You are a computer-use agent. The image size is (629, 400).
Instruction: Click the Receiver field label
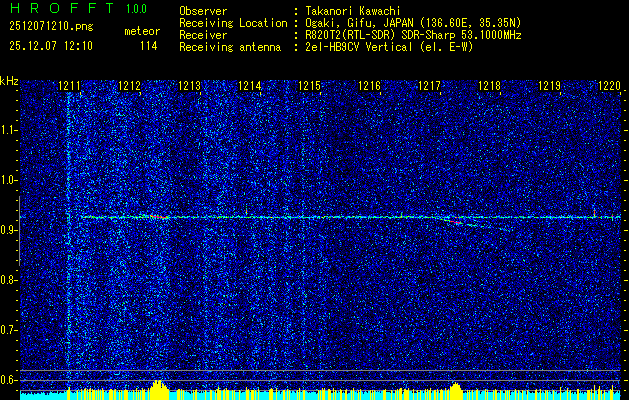[x=203, y=35]
